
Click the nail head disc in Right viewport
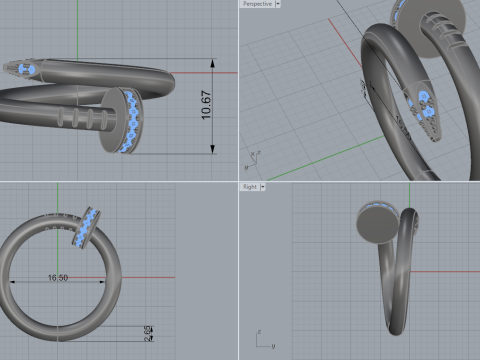pos(378,224)
